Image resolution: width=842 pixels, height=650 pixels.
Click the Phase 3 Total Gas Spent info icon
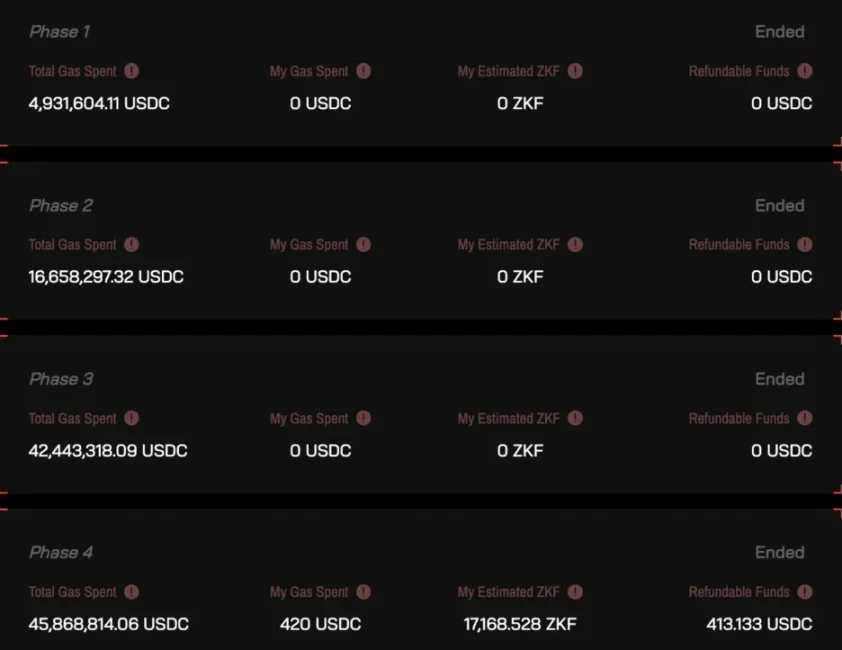pos(132,418)
